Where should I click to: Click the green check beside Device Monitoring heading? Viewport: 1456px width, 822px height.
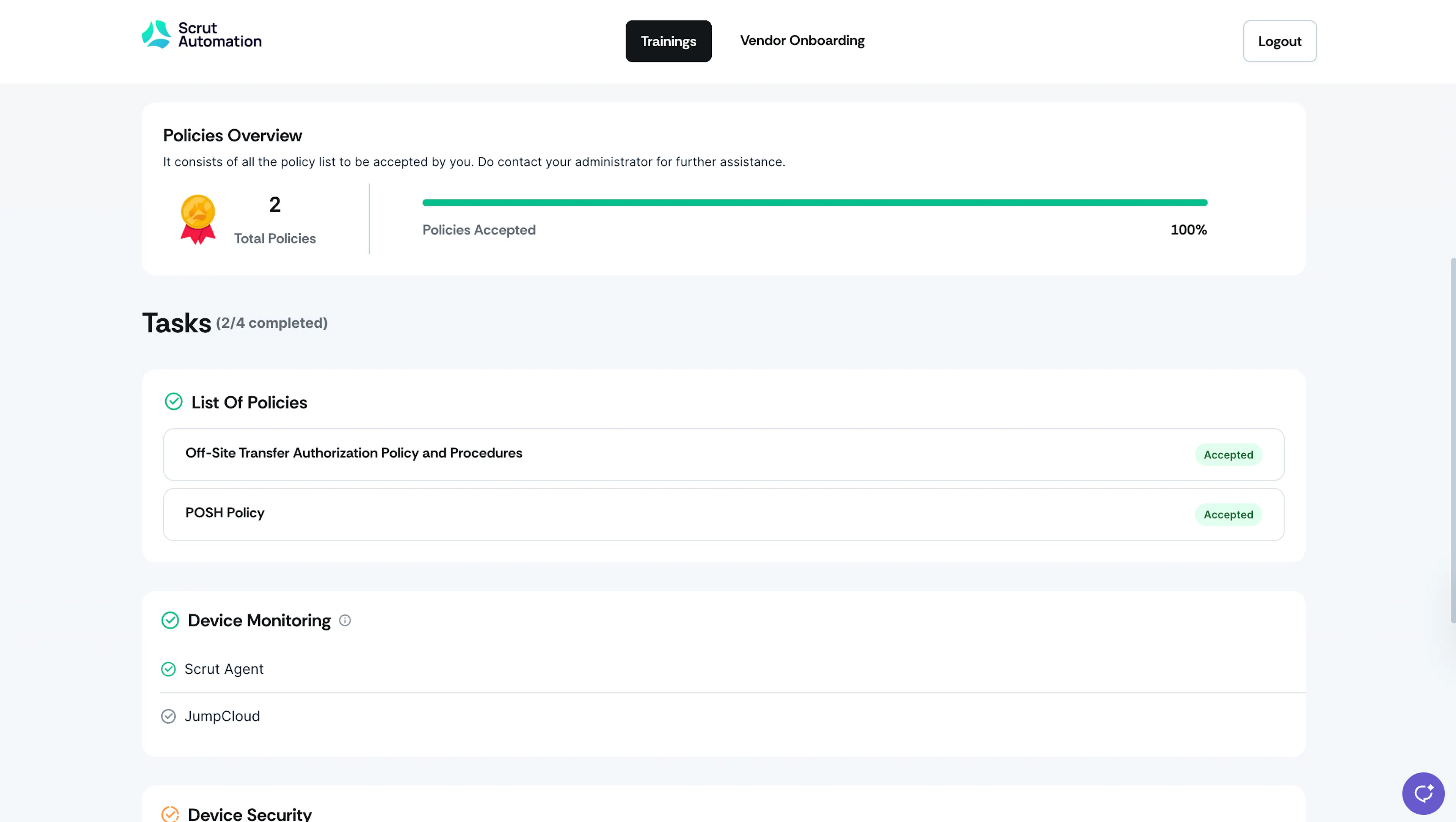[x=170, y=620]
